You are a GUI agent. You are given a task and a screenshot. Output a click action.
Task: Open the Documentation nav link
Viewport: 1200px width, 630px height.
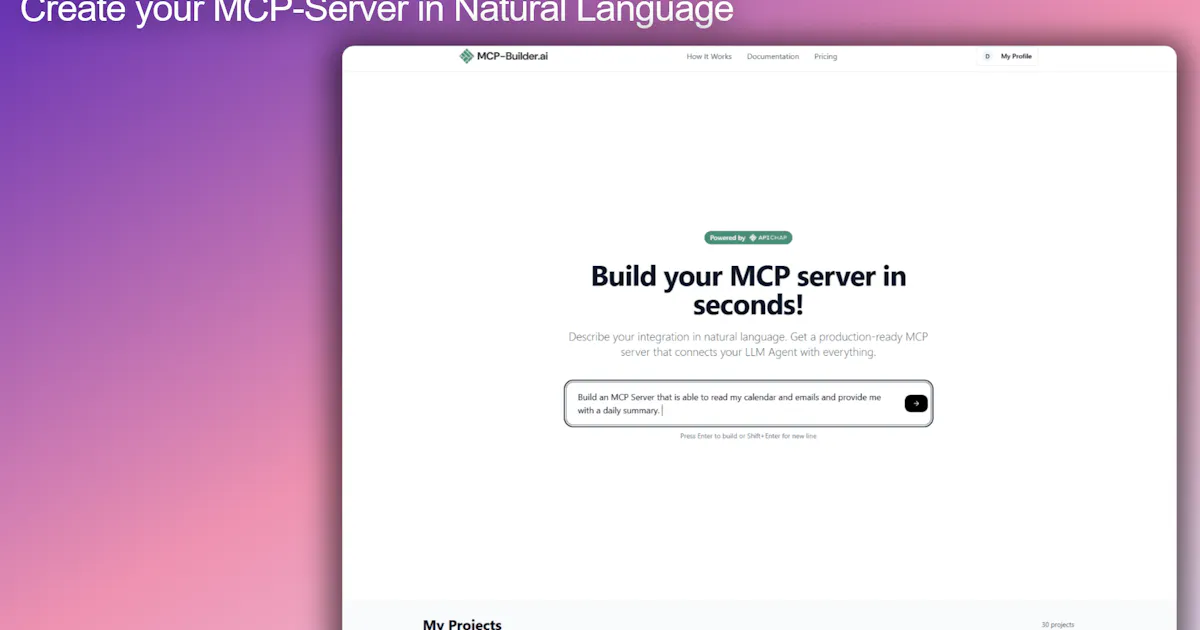click(x=773, y=57)
